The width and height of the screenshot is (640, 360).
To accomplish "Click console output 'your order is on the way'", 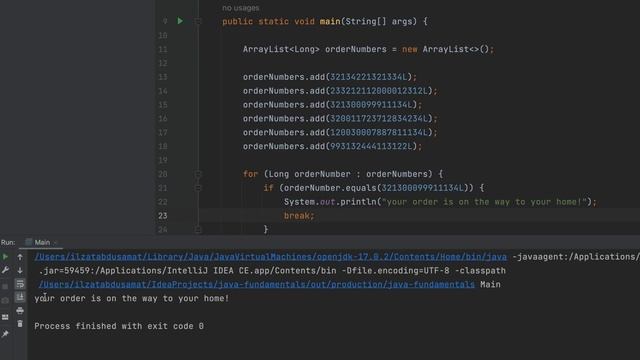I will (131, 298).
